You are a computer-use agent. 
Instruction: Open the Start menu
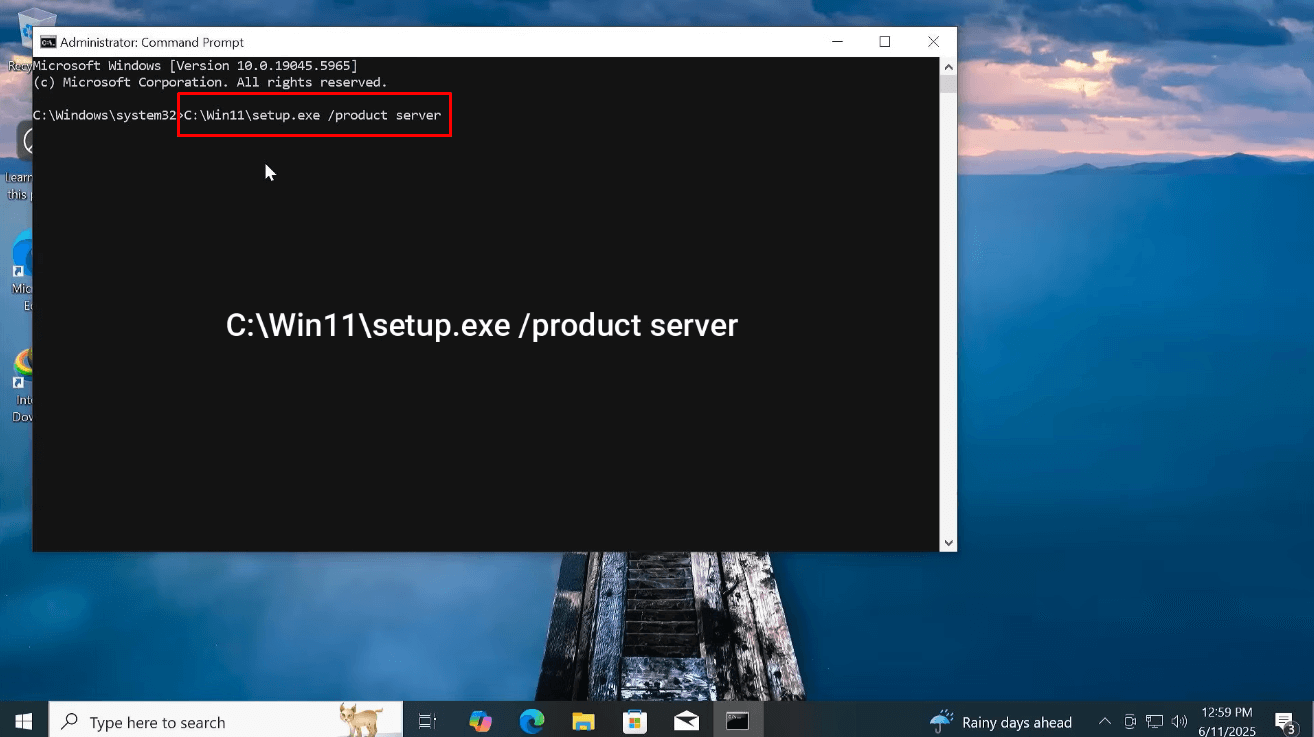pos(22,721)
